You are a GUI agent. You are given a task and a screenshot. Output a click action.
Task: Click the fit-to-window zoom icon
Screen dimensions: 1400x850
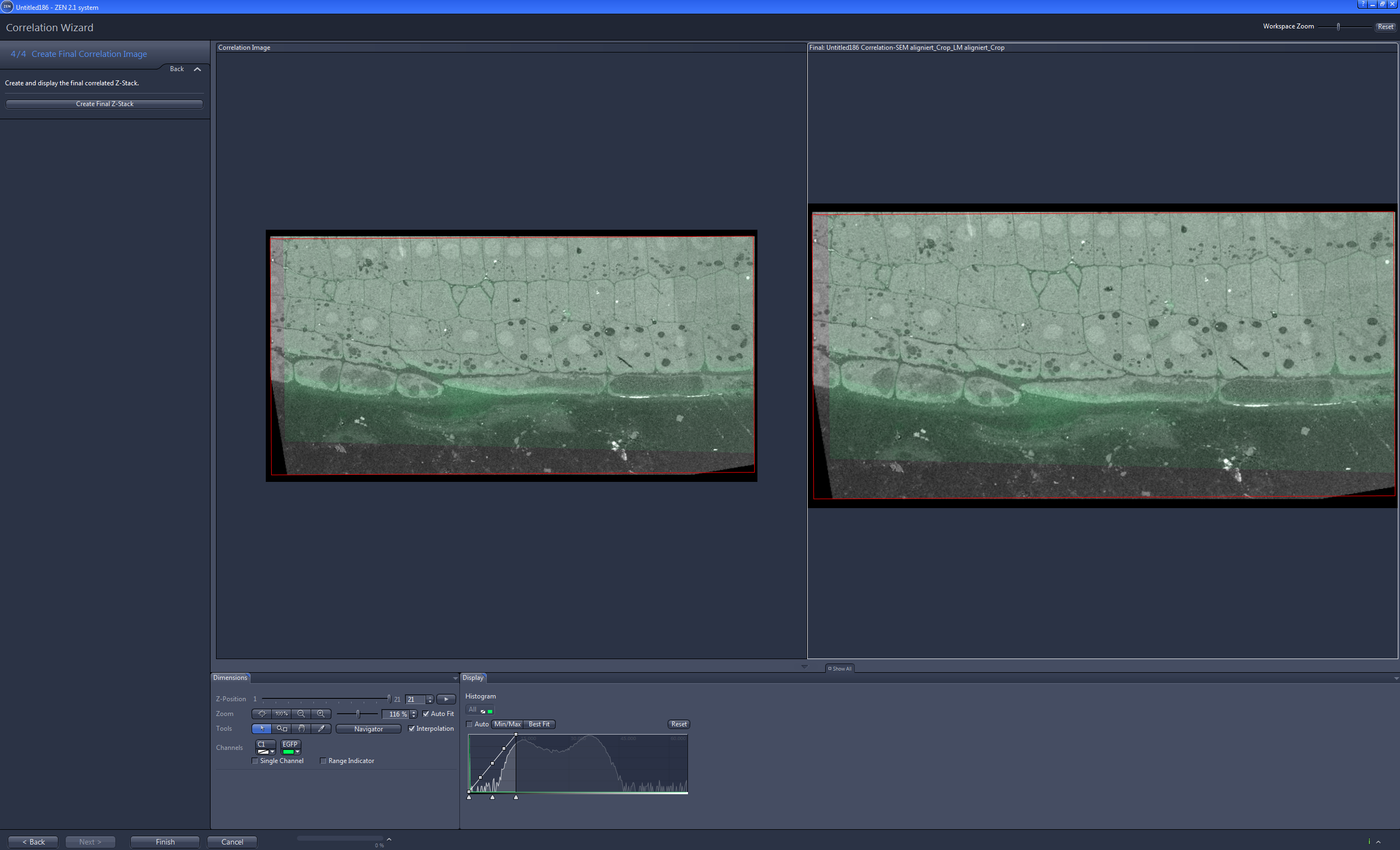pyautogui.click(x=262, y=714)
